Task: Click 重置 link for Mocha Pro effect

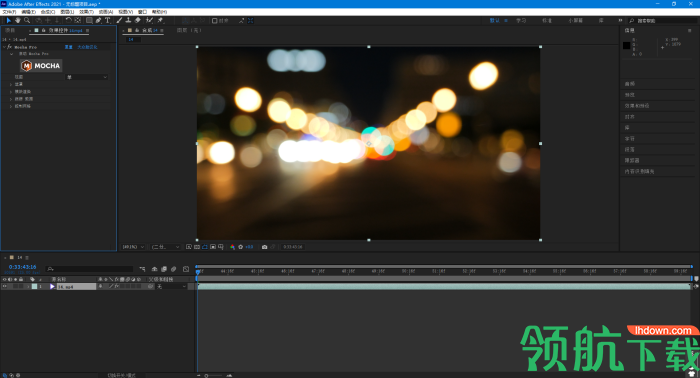Action: [68, 47]
